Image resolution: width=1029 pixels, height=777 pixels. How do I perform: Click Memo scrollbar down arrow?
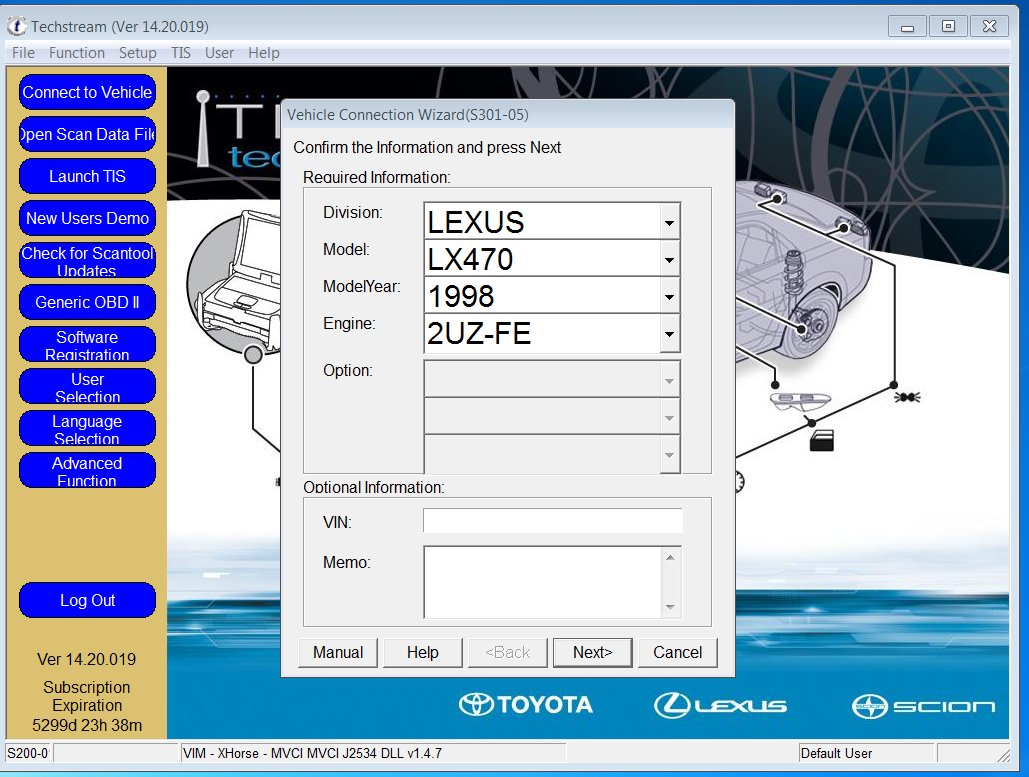click(670, 607)
